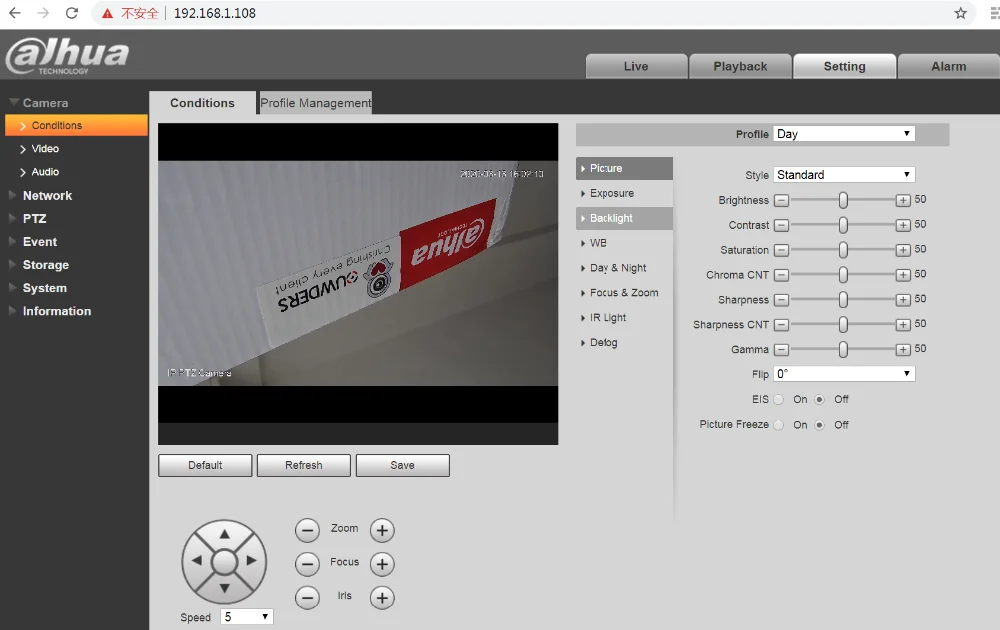Viewport: 1000px width, 630px height.
Task: Click the Focus minus button
Action: click(307, 564)
